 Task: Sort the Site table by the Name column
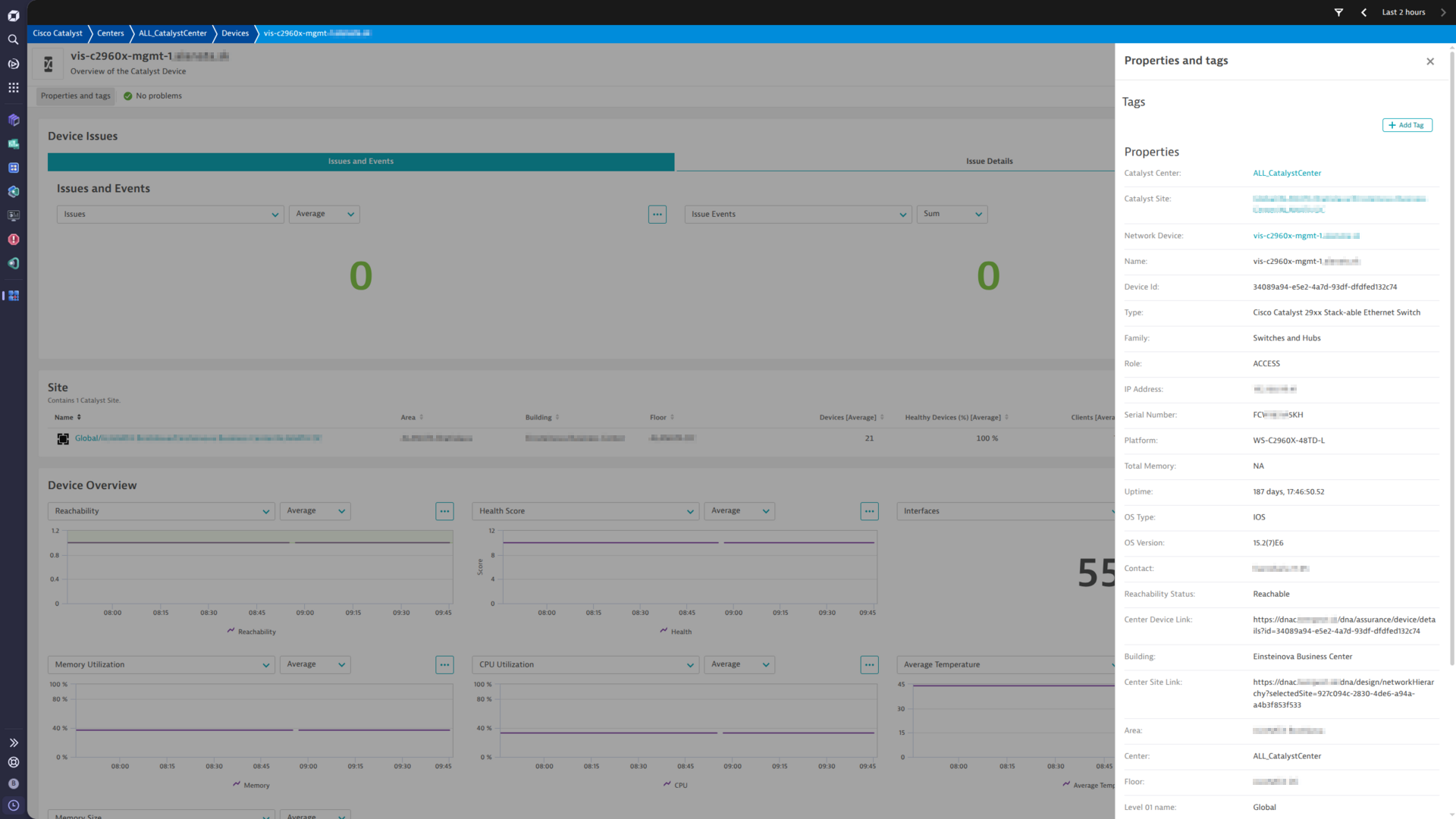click(x=67, y=417)
